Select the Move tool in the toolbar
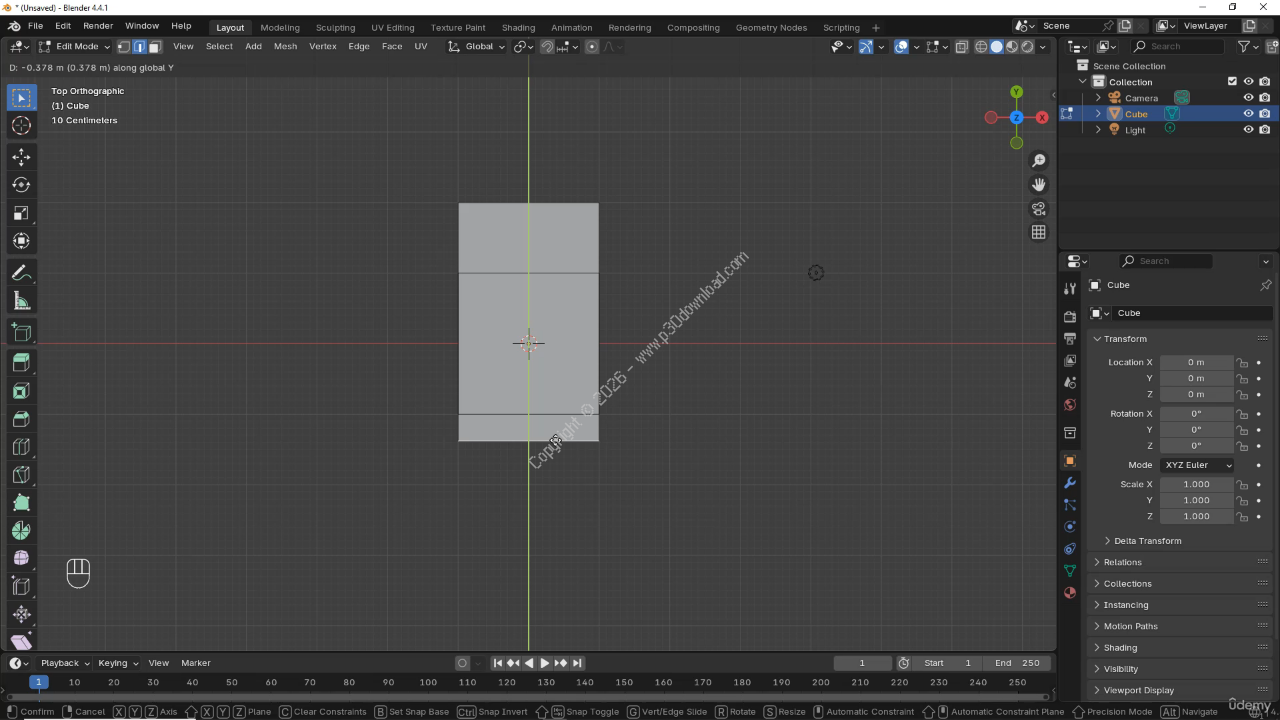 pos(21,157)
